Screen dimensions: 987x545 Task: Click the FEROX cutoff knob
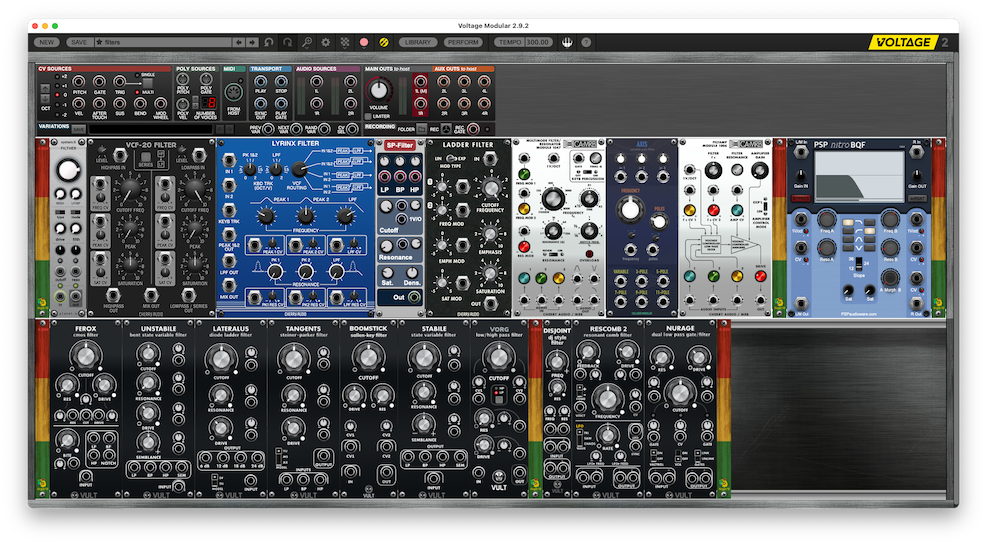pos(85,356)
